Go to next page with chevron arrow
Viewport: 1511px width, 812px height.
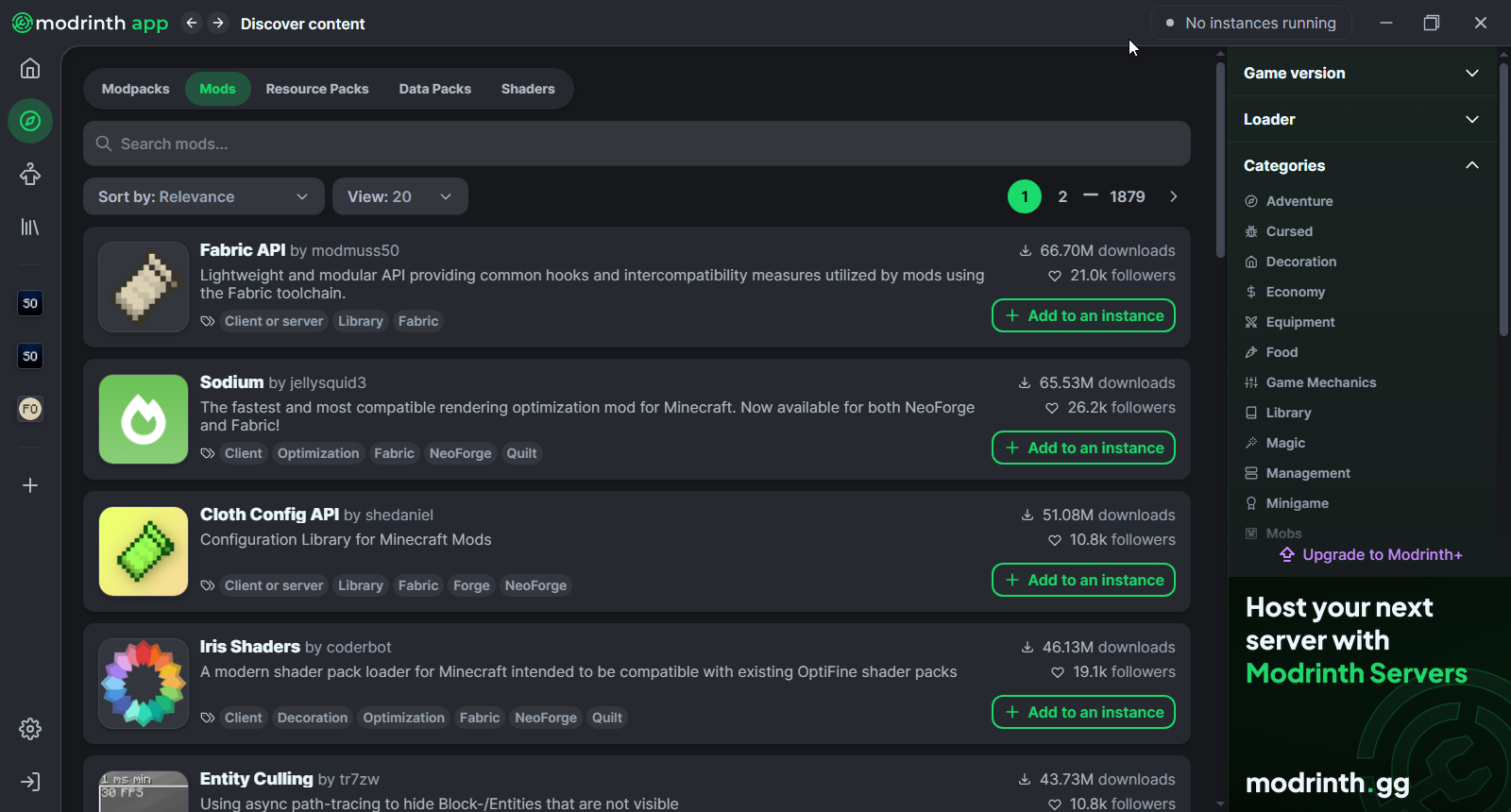click(x=1174, y=196)
